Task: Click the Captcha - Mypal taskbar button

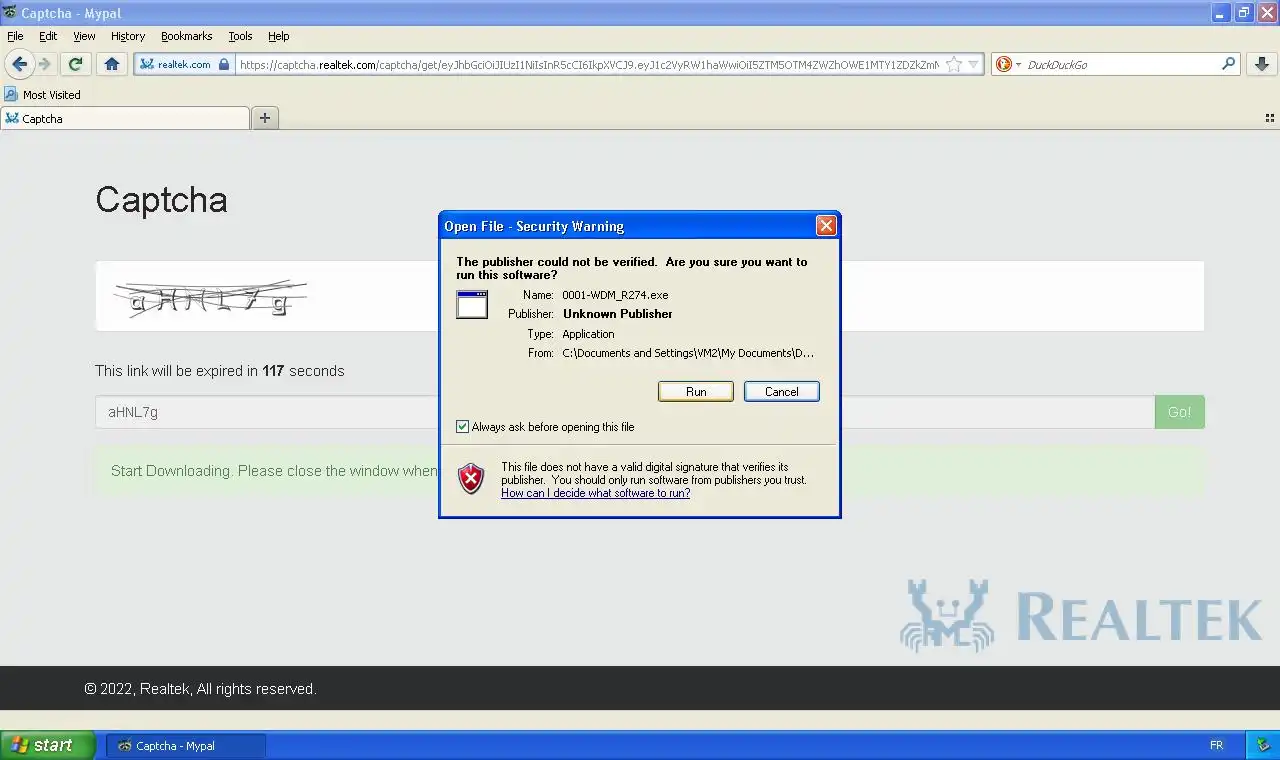Action: tap(186, 746)
